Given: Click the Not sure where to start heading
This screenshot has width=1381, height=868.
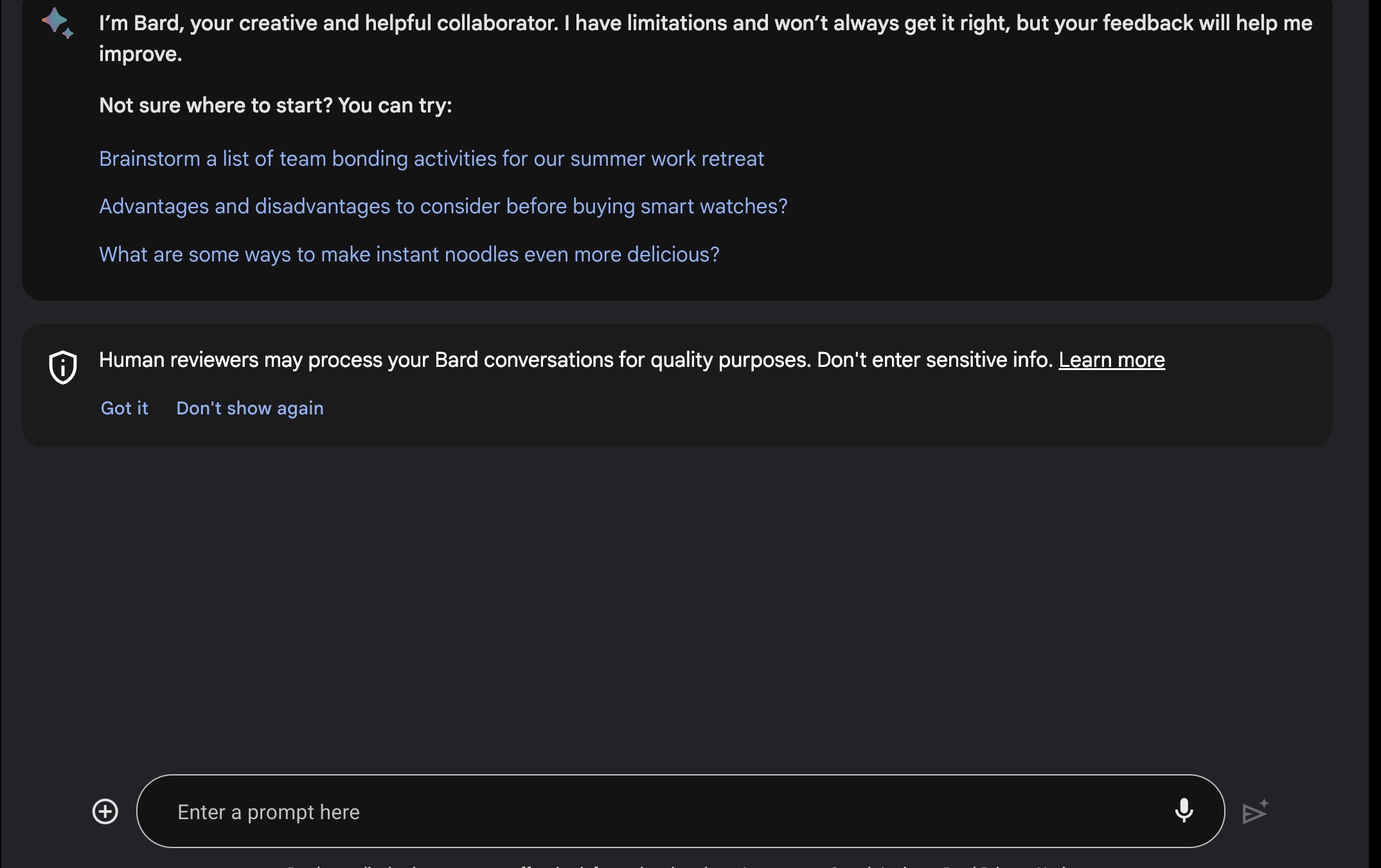Looking at the screenshot, I should [276, 105].
